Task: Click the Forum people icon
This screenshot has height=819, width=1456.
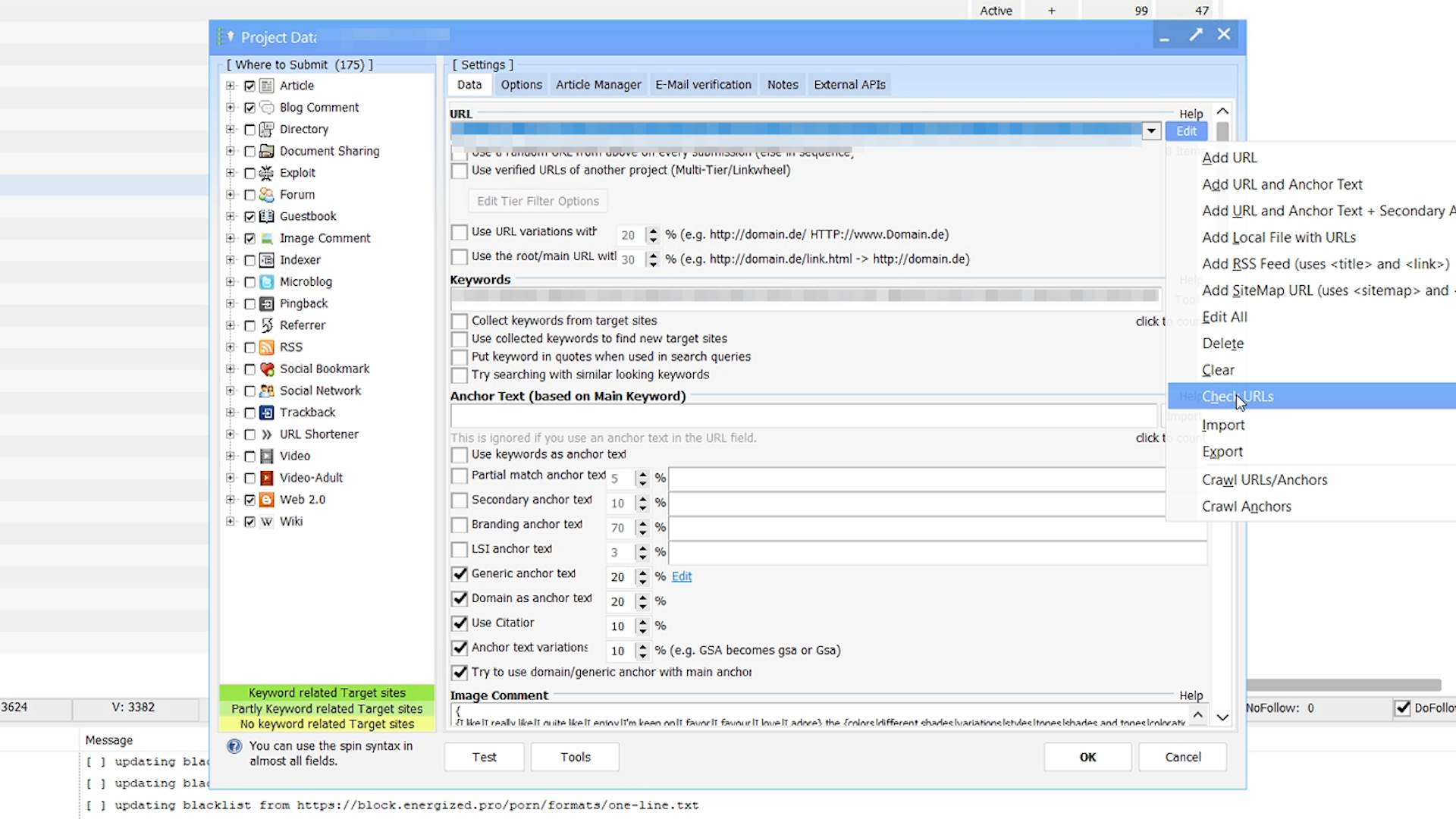Action: (x=267, y=195)
